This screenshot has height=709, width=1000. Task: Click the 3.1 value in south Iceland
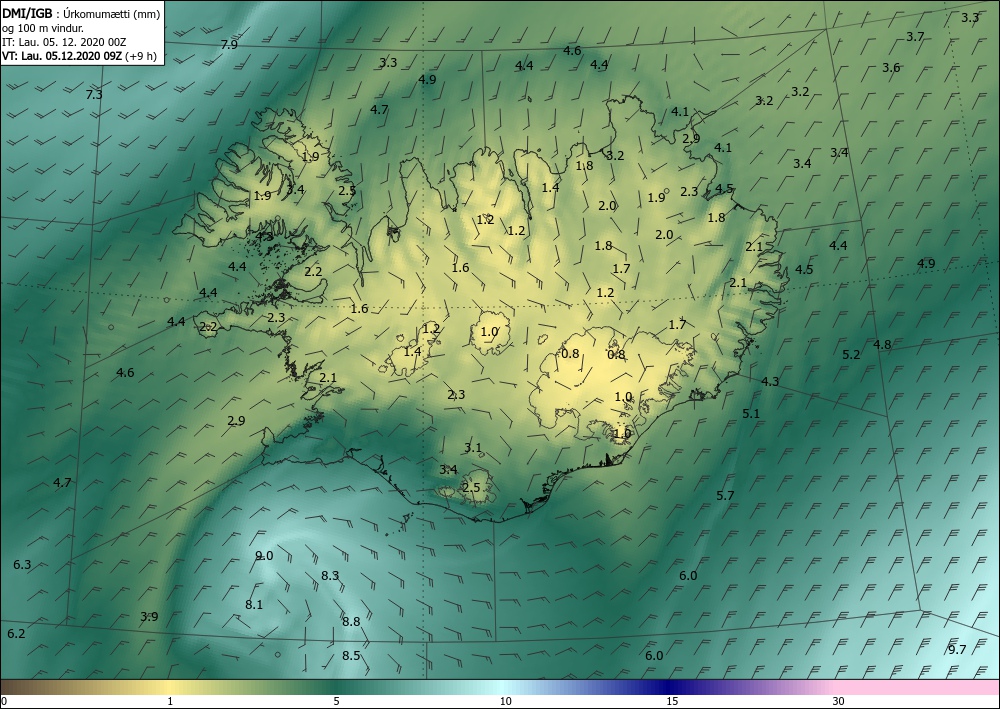(x=473, y=448)
